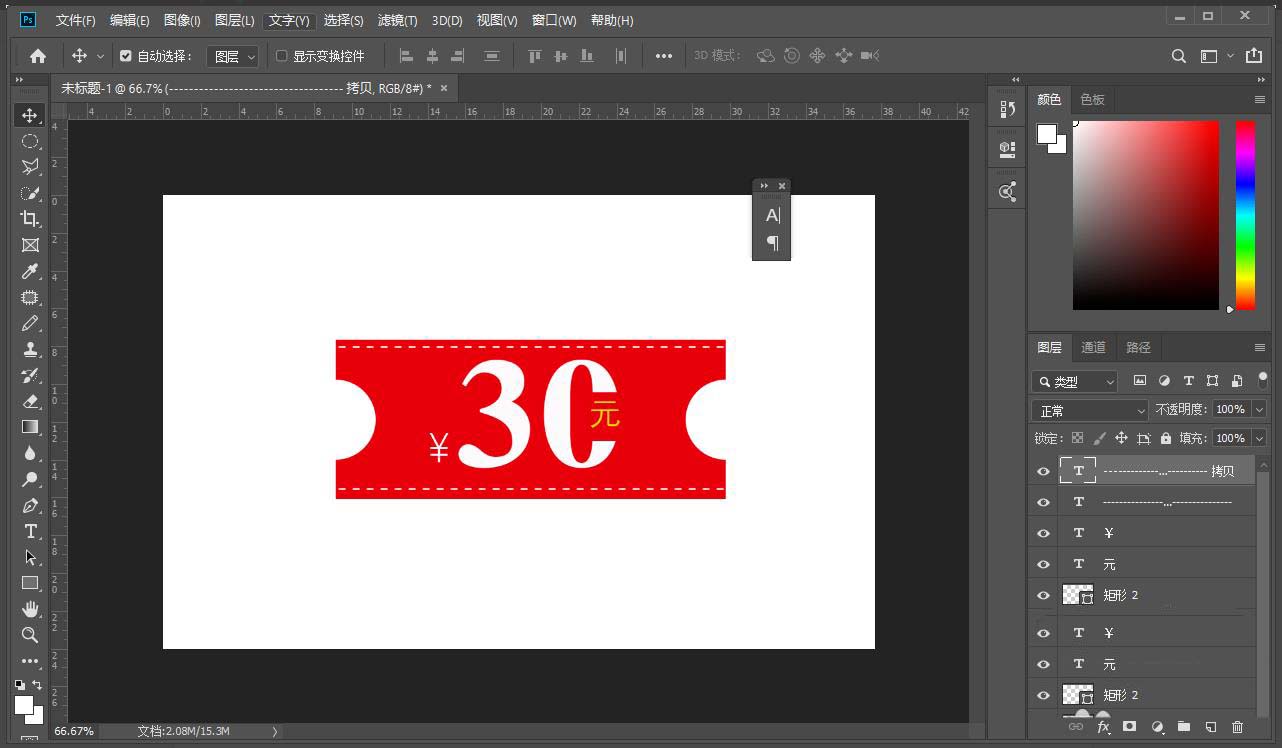Viewport: 1282px width, 748px height.
Task: Enable the 显示变换控件 checkbox
Action: [x=282, y=56]
